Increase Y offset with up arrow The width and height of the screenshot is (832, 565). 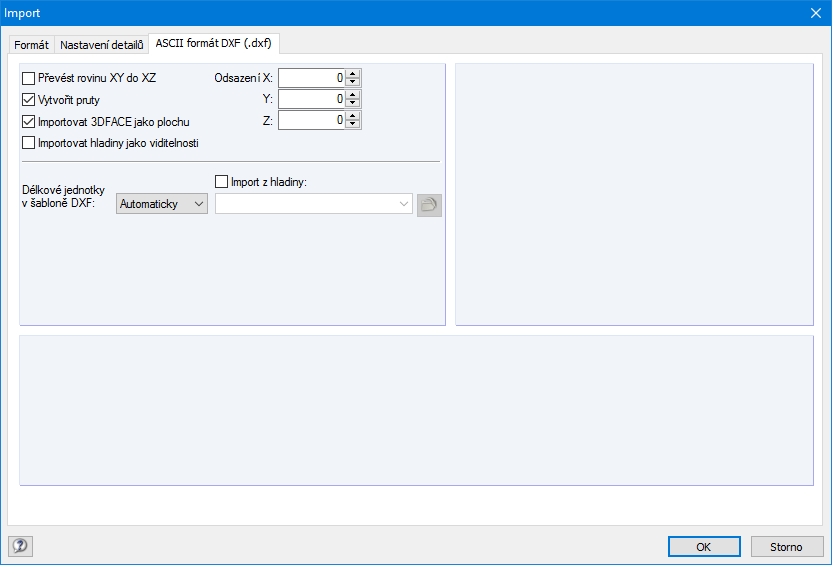353,95
